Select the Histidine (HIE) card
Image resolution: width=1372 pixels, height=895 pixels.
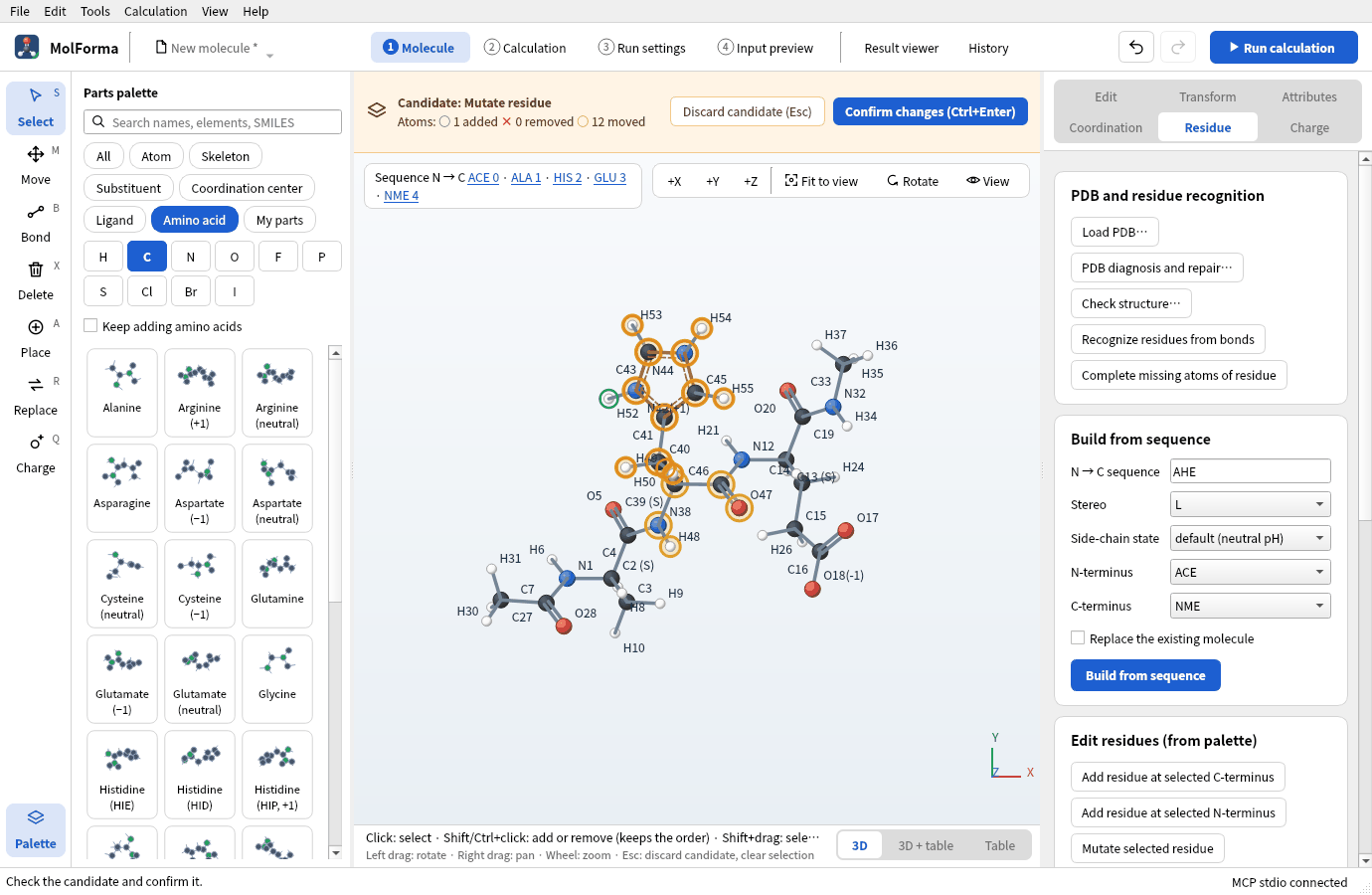(122, 775)
